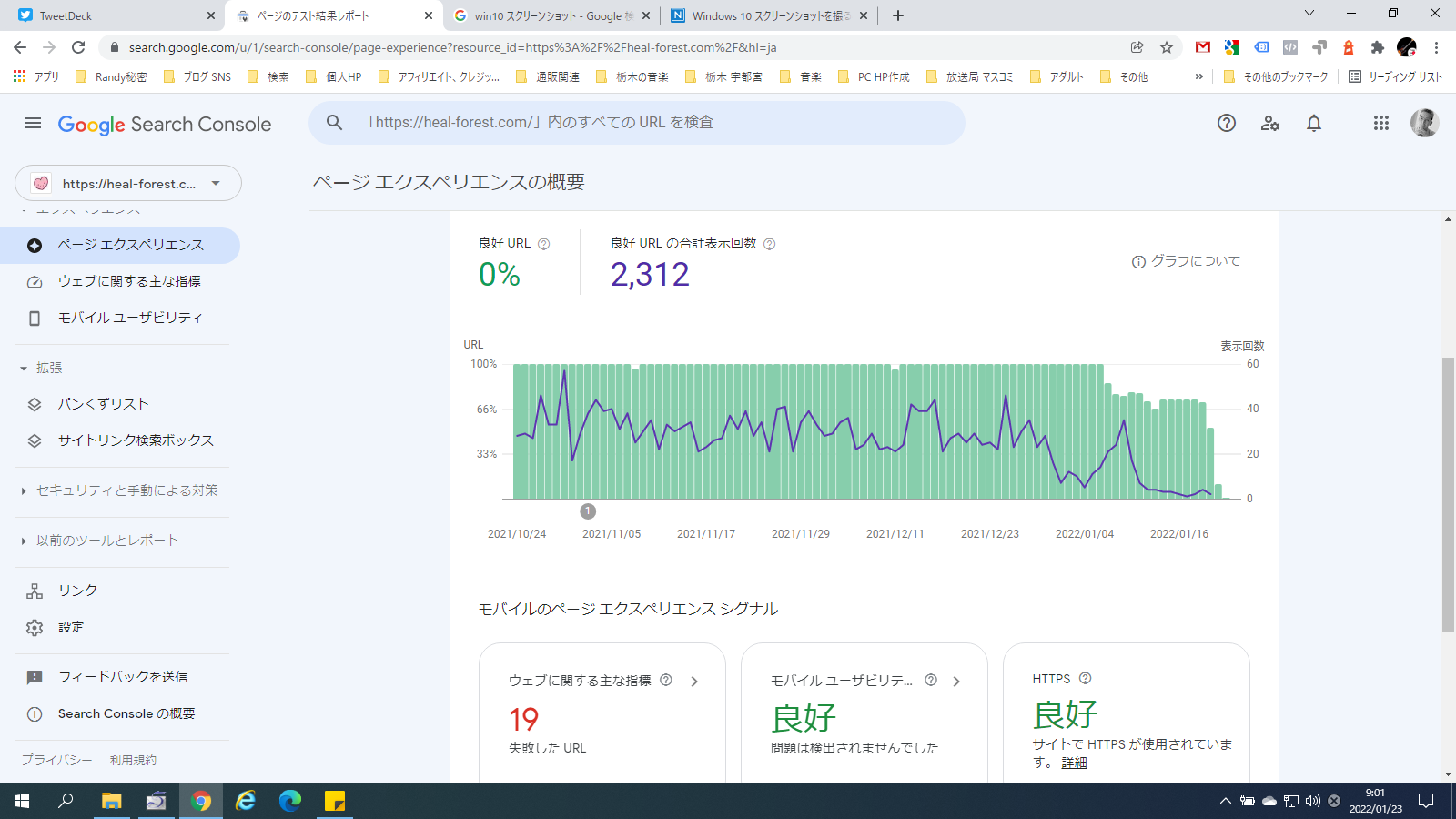Click the user and permissions settings icon
Image resolution: width=1456 pixels, height=819 pixels.
[1270, 123]
